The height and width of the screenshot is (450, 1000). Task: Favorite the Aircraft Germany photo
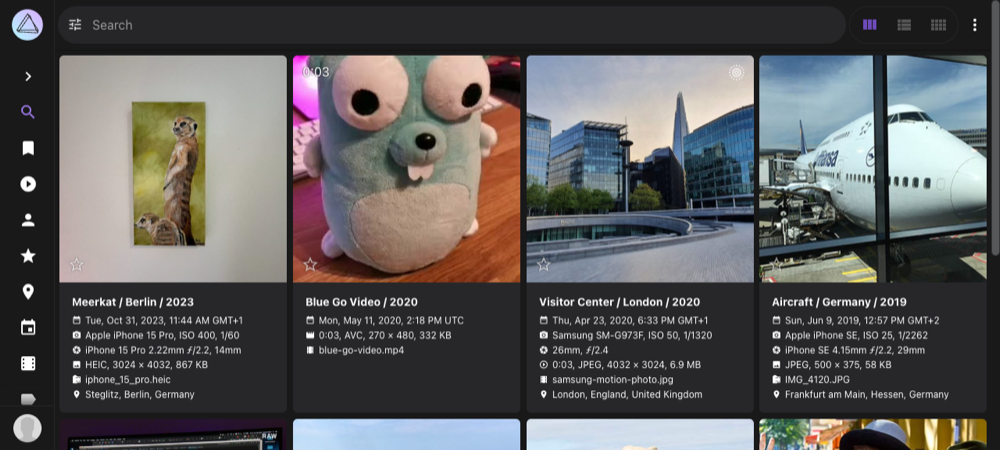tap(776, 264)
